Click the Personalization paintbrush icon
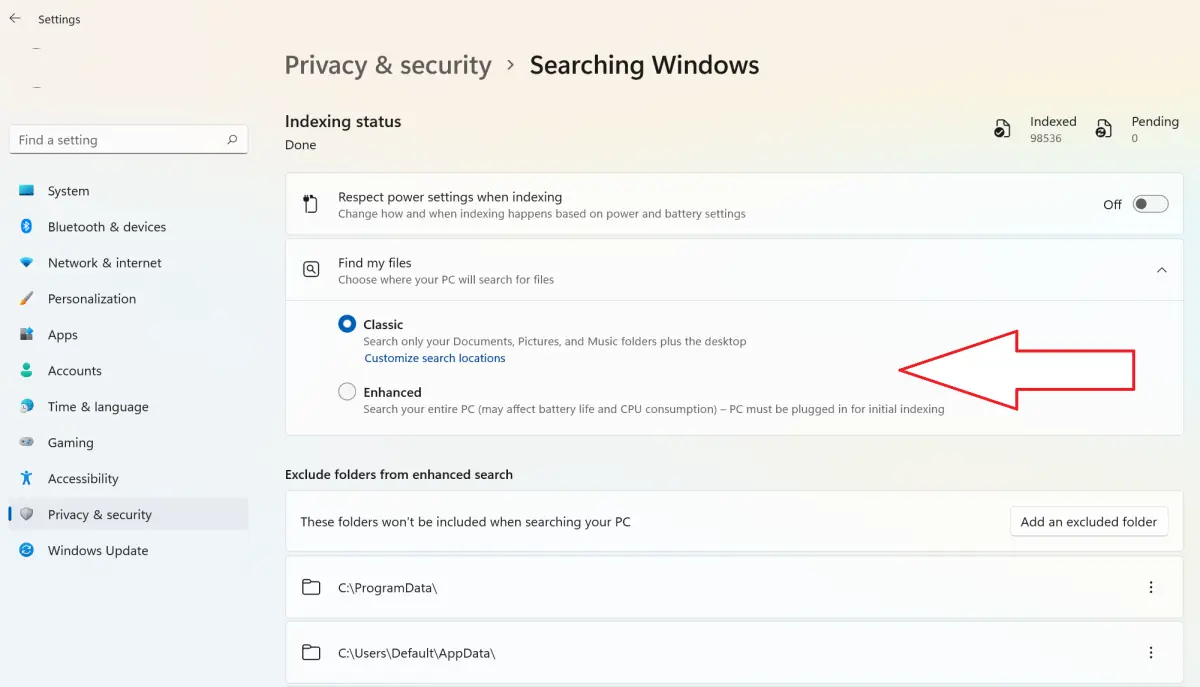1200x687 pixels. (x=27, y=299)
